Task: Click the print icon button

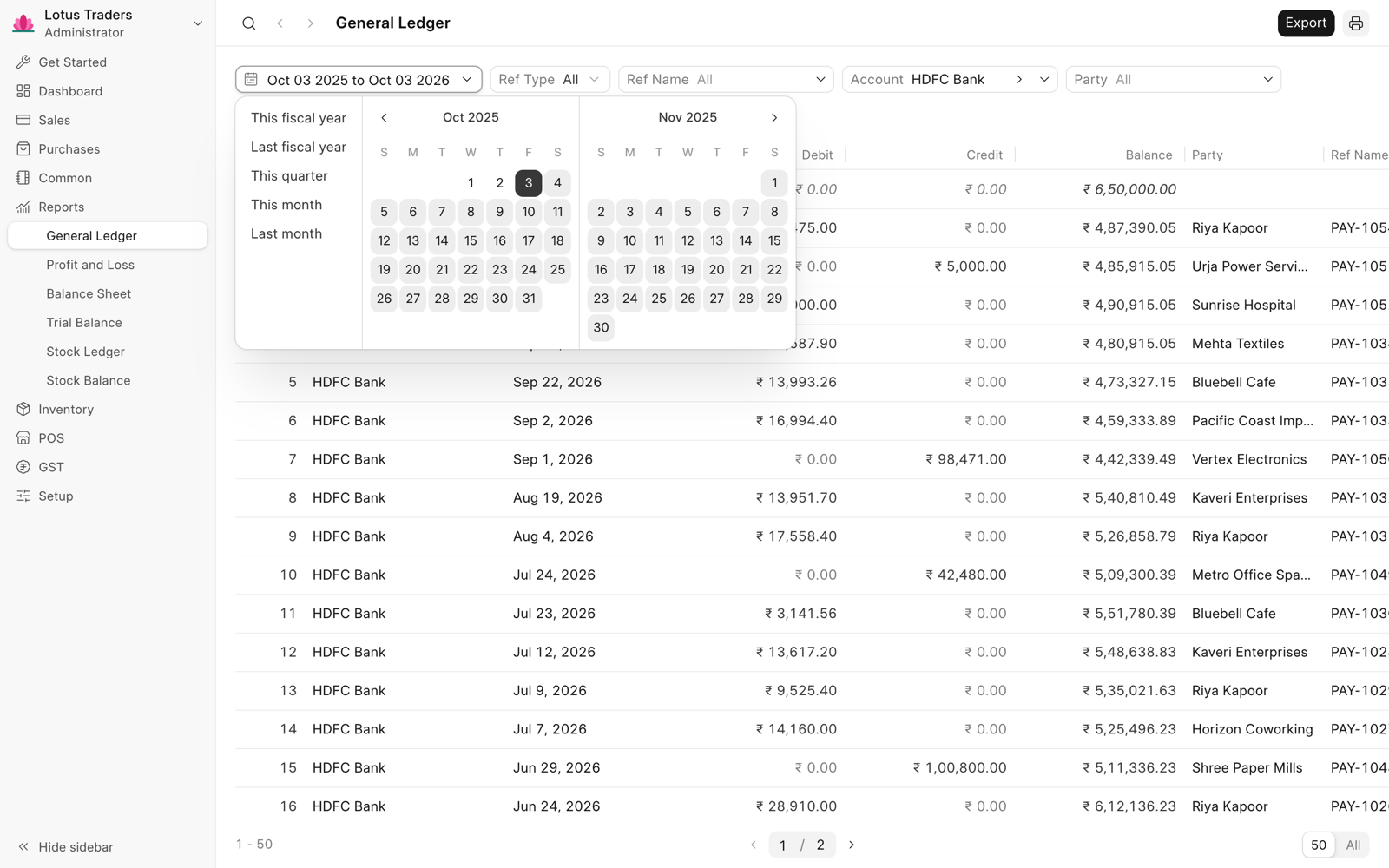Action: [1356, 23]
